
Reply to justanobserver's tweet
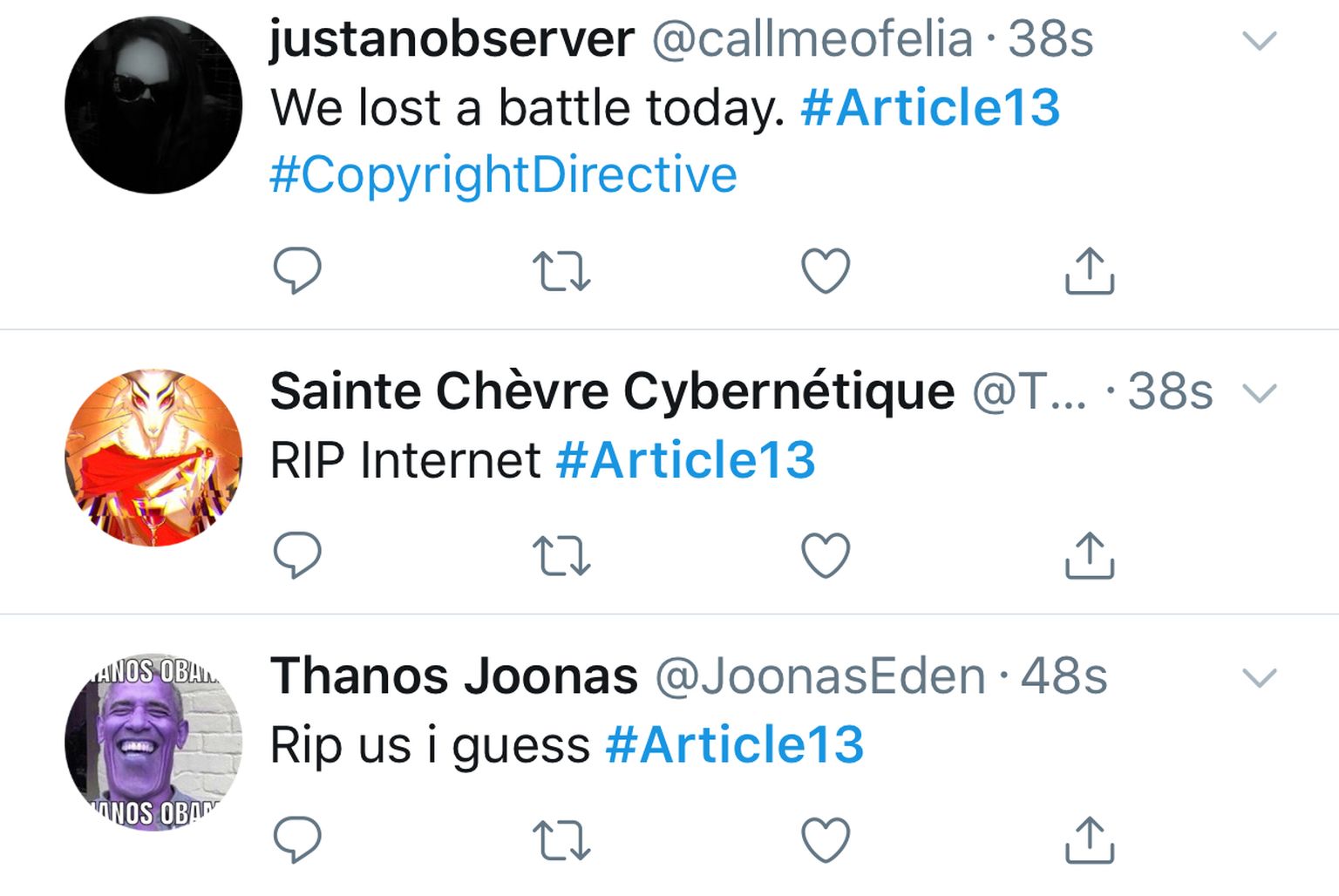[x=297, y=271]
